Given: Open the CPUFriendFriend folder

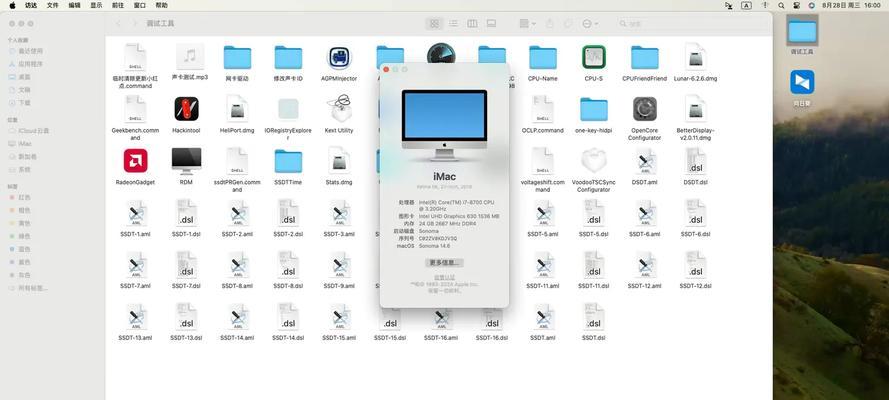Looking at the screenshot, I should tap(645, 58).
